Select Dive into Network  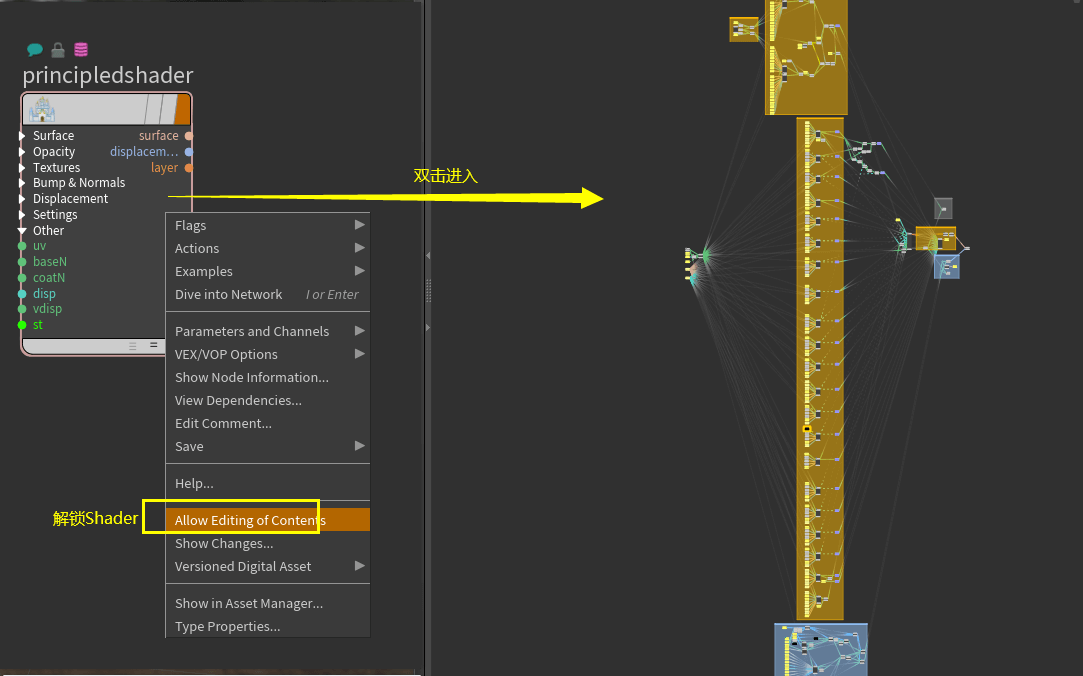click(x=268, y=294)
